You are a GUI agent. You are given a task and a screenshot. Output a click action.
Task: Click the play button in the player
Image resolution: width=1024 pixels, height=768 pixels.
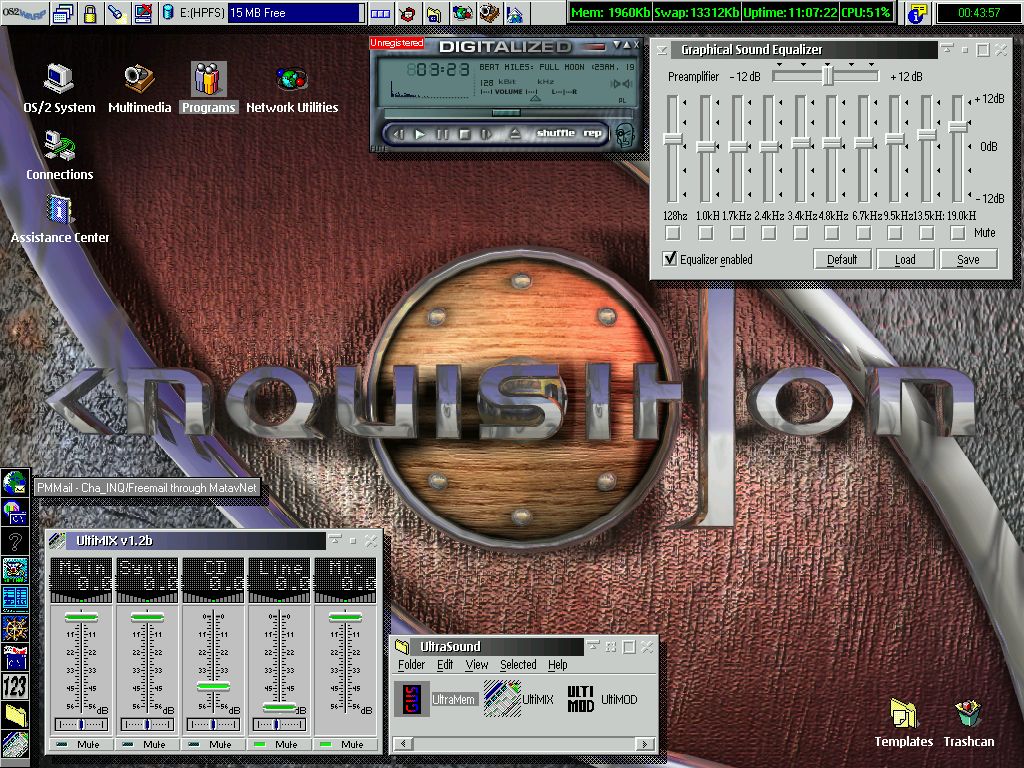click(420, 134)
